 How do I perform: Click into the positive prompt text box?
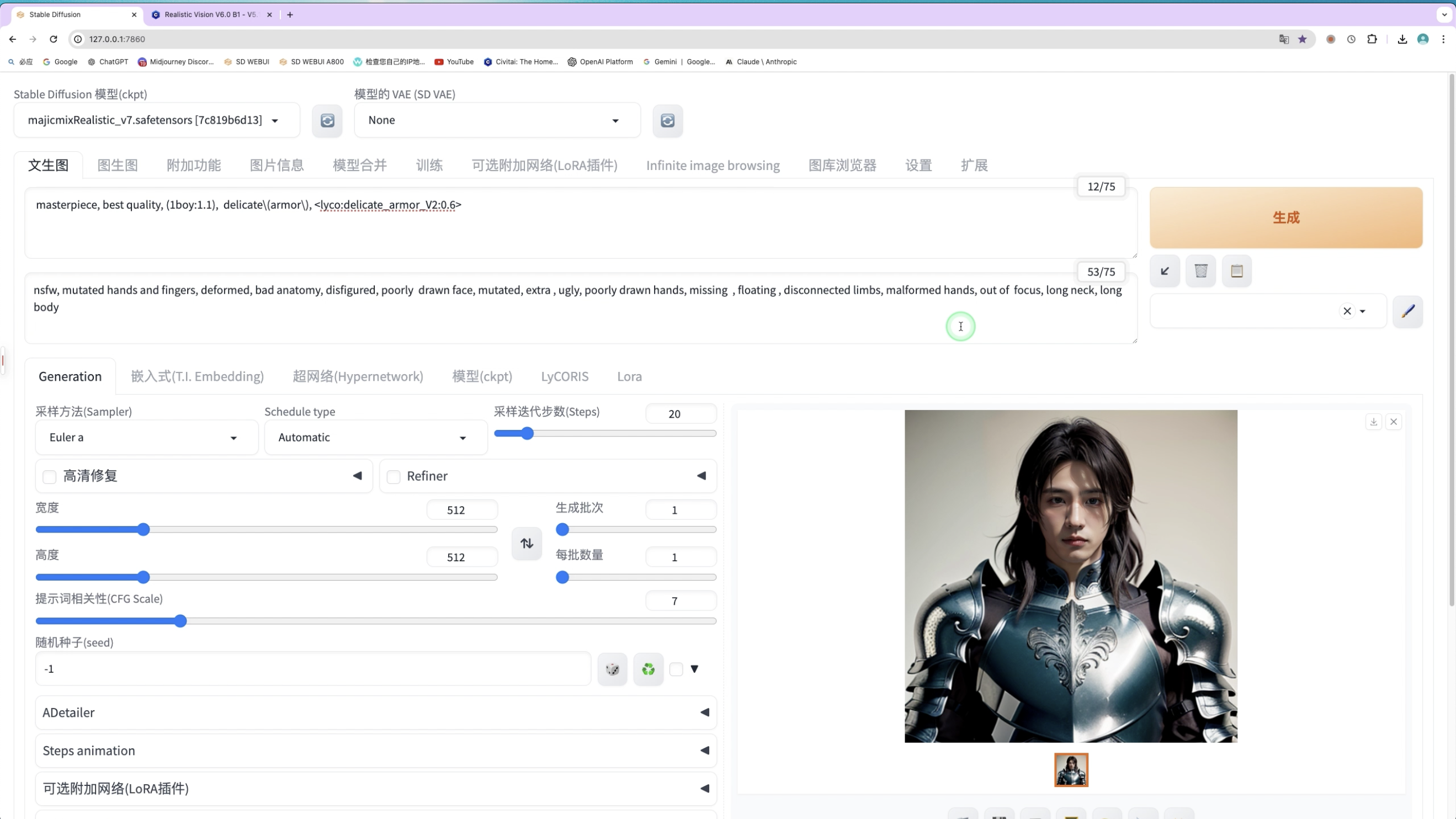581,224
